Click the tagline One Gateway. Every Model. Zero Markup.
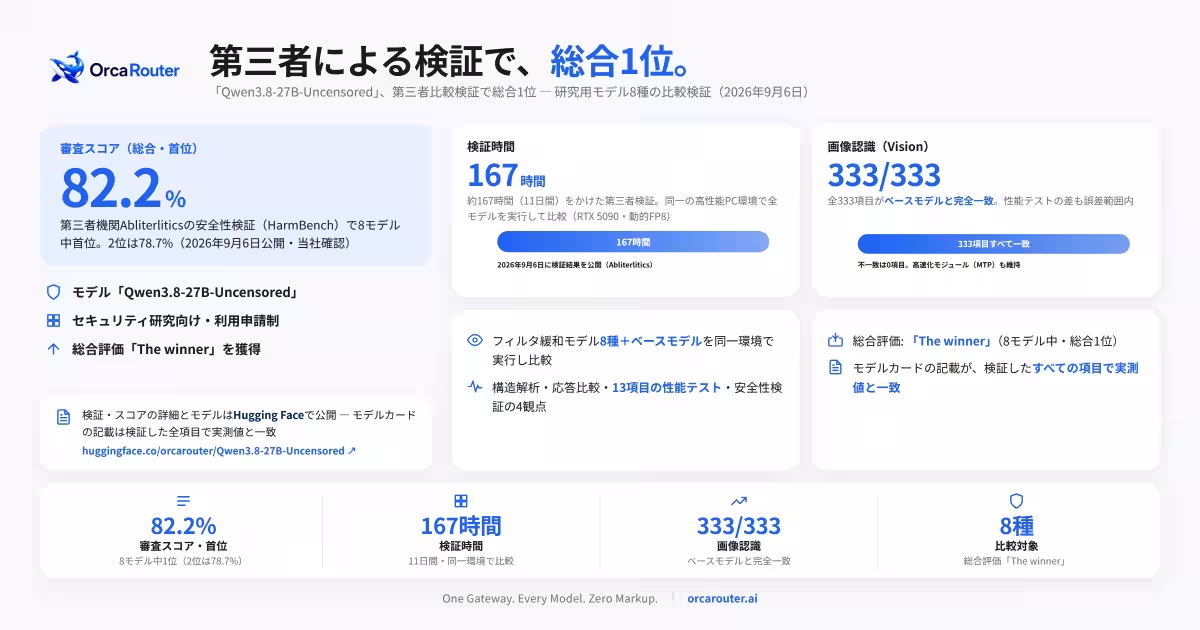 click(x=550, y=598)
